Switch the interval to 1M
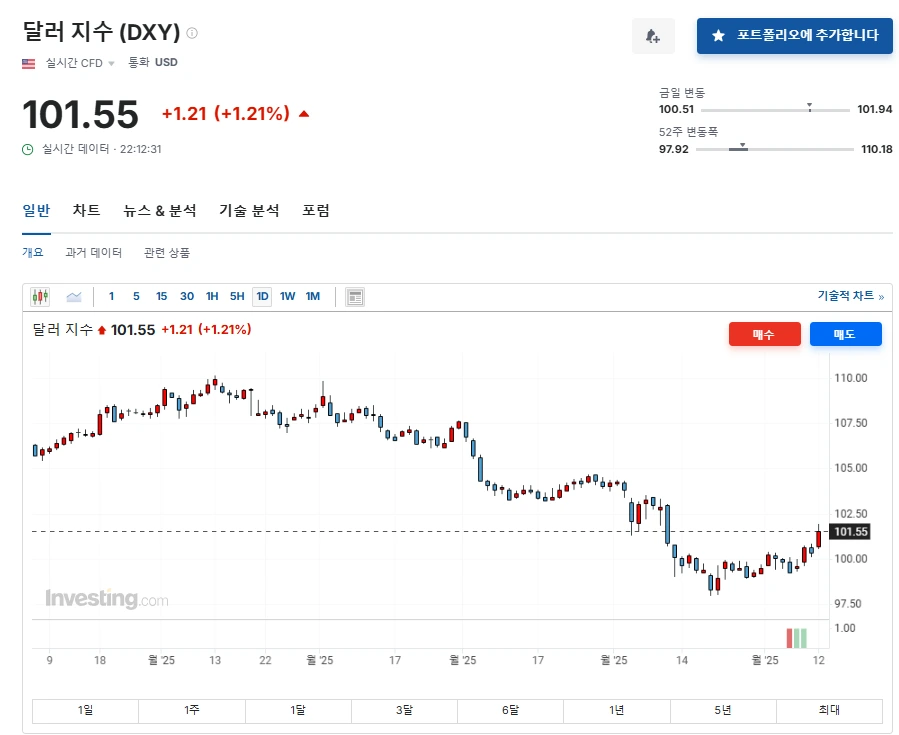The height and width of the screenshot is (735, 899). click(313, 296)
